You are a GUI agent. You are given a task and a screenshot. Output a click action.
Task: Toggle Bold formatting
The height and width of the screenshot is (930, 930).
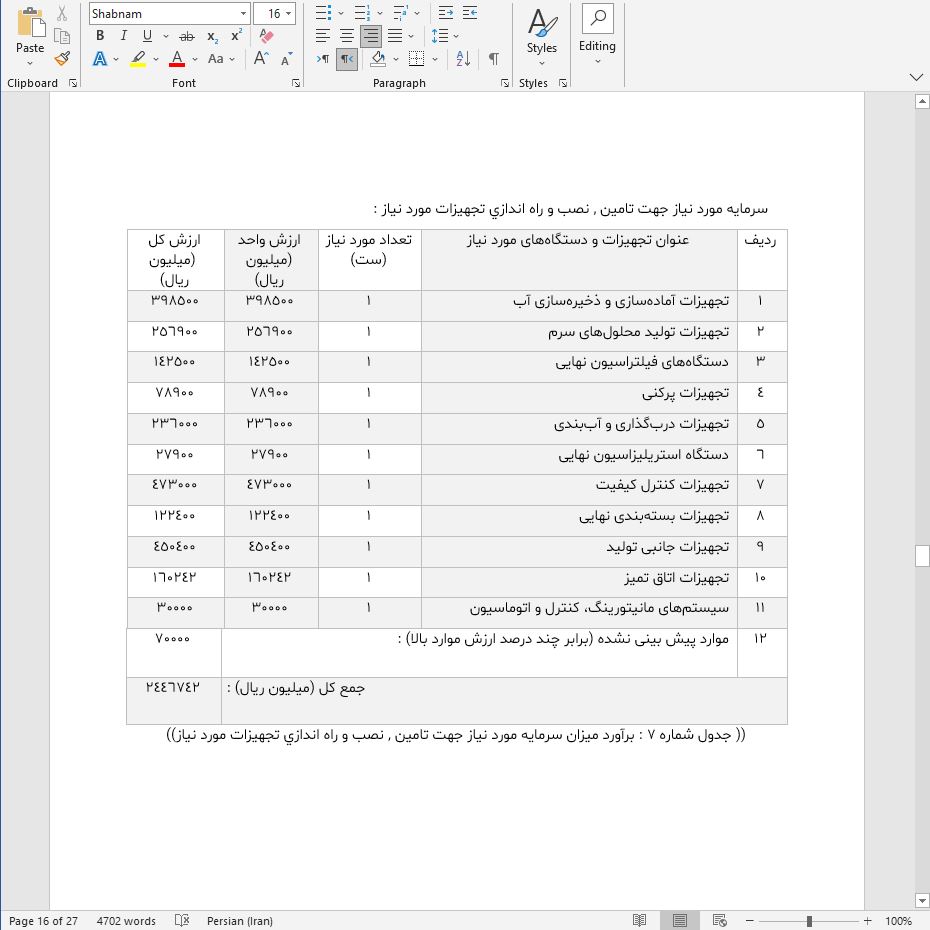pyautogui.click(x=100, y=36)
